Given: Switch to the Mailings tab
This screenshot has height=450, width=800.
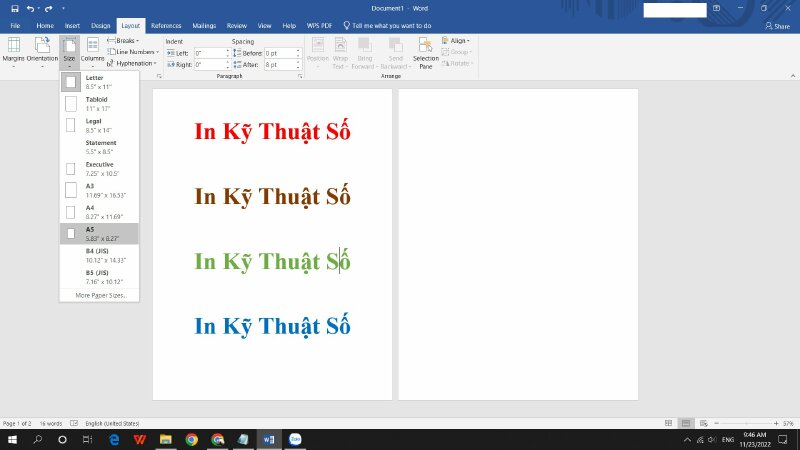Looking at the screenshot, I should (x=204, y=26).
